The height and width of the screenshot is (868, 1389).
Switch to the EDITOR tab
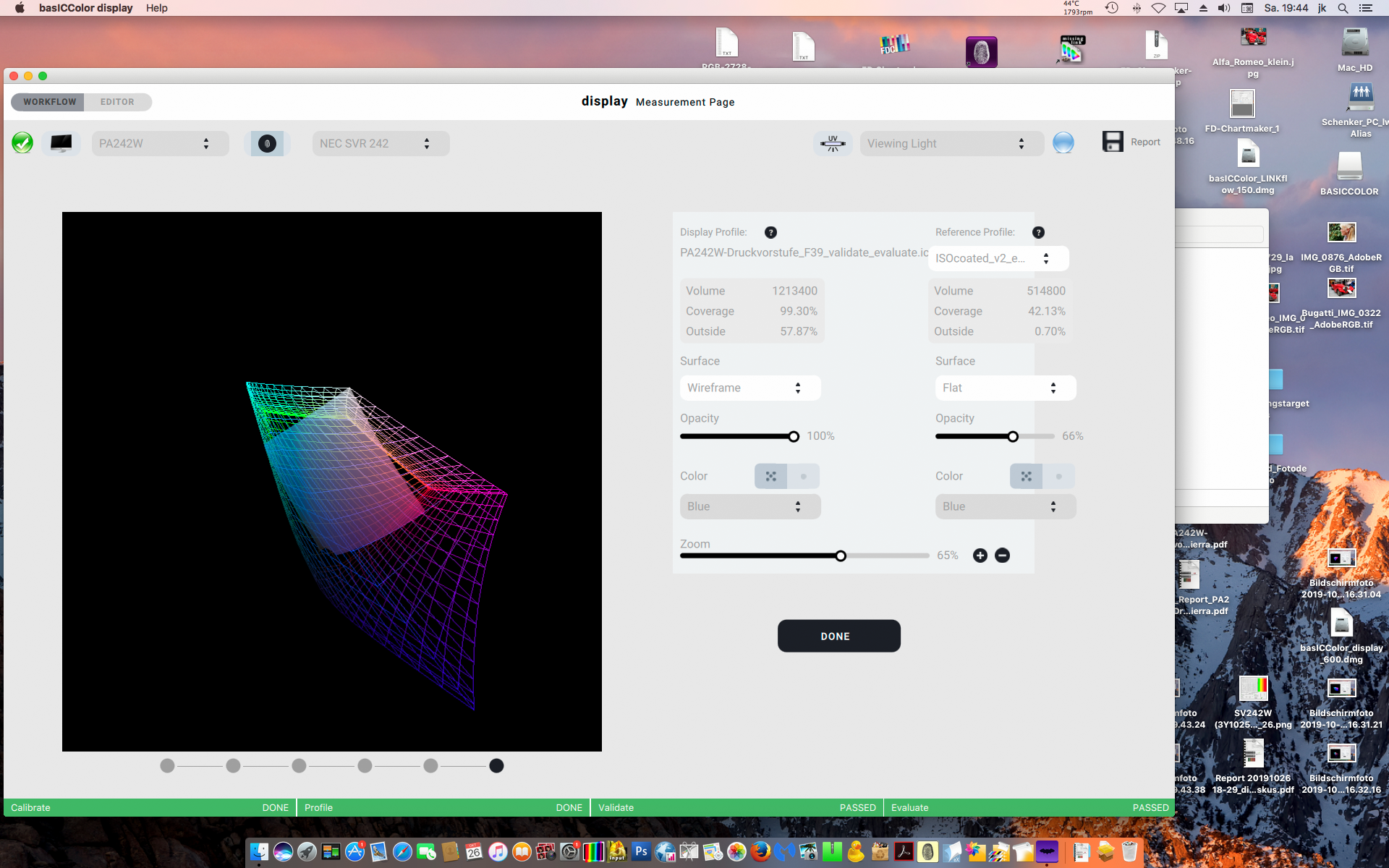point(117,102)
